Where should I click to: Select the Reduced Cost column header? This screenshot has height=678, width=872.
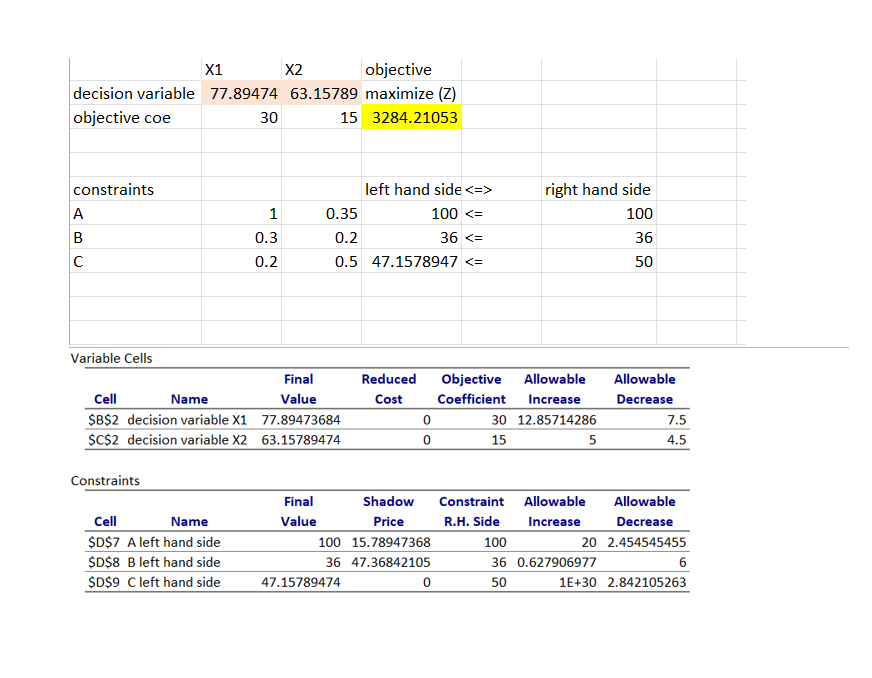(388, 389)
